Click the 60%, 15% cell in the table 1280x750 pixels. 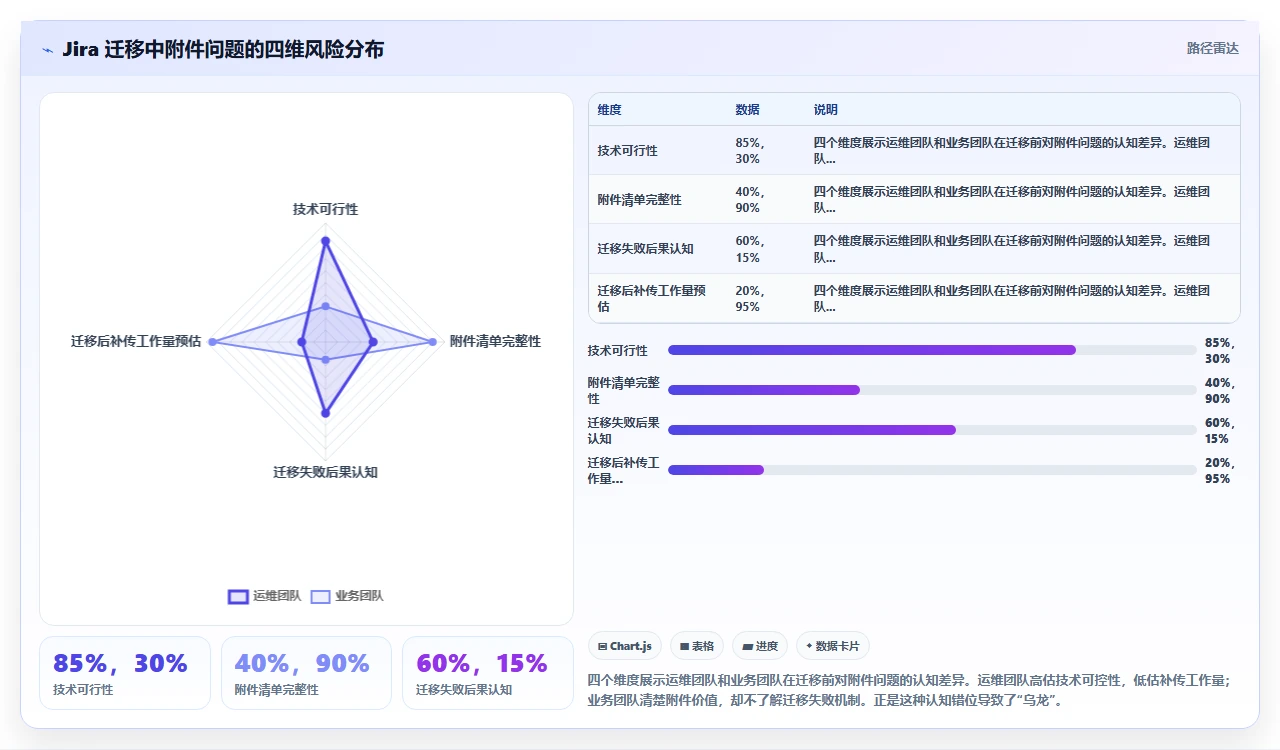750,248
